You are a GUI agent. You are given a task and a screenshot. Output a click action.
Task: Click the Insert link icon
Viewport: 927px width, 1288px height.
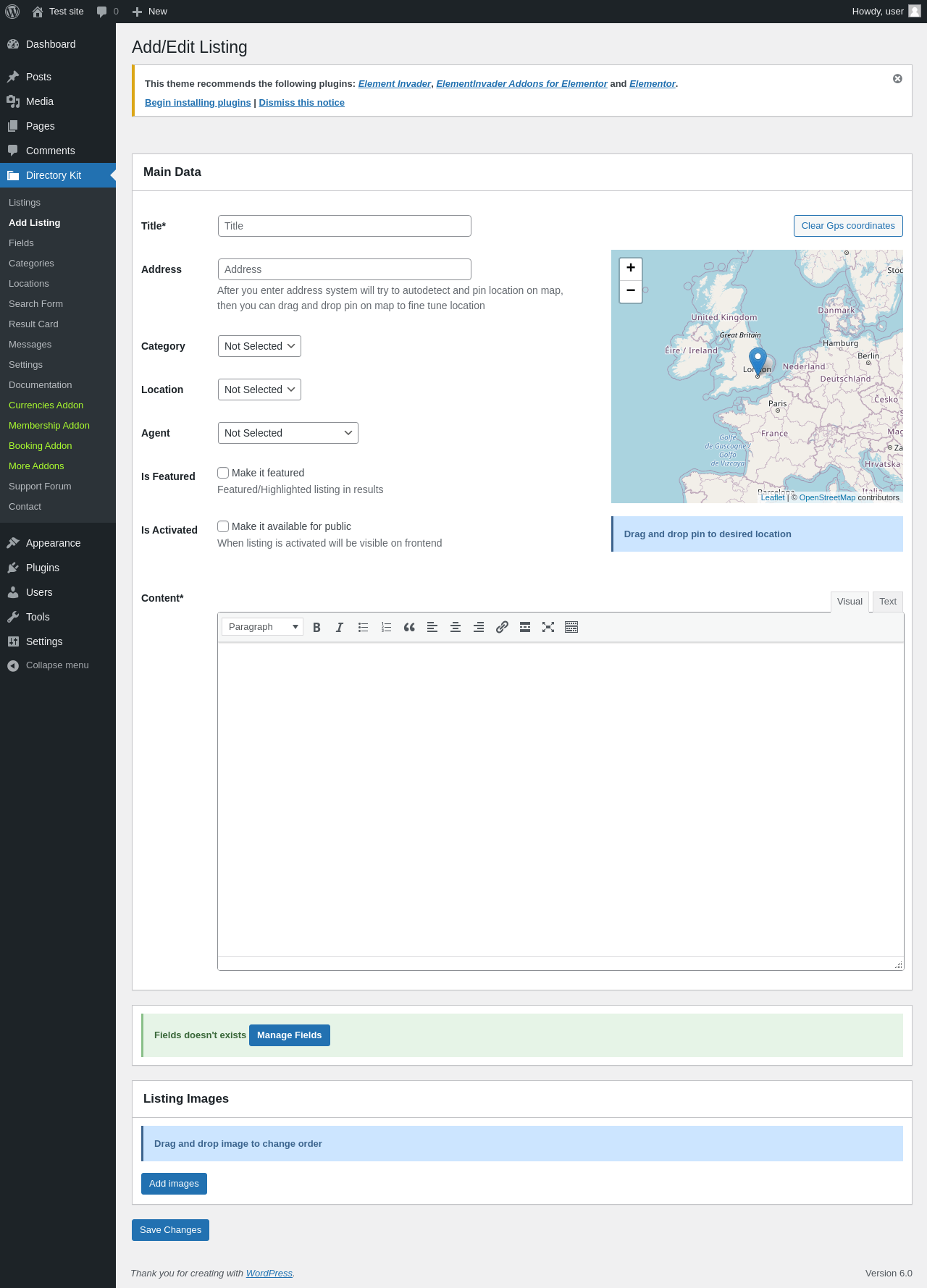[502, 628]
